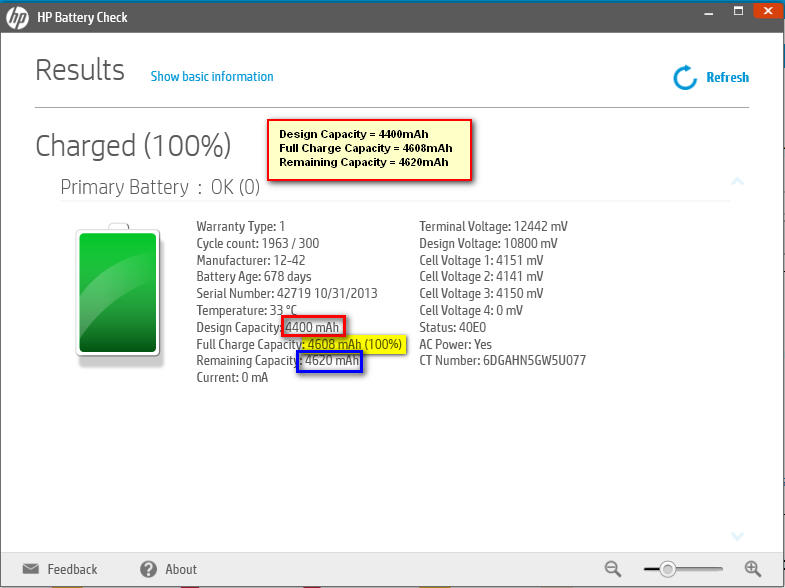Click the 'Charged (100%)' status text
Screen dimensions: 785x588
[133, 146]
